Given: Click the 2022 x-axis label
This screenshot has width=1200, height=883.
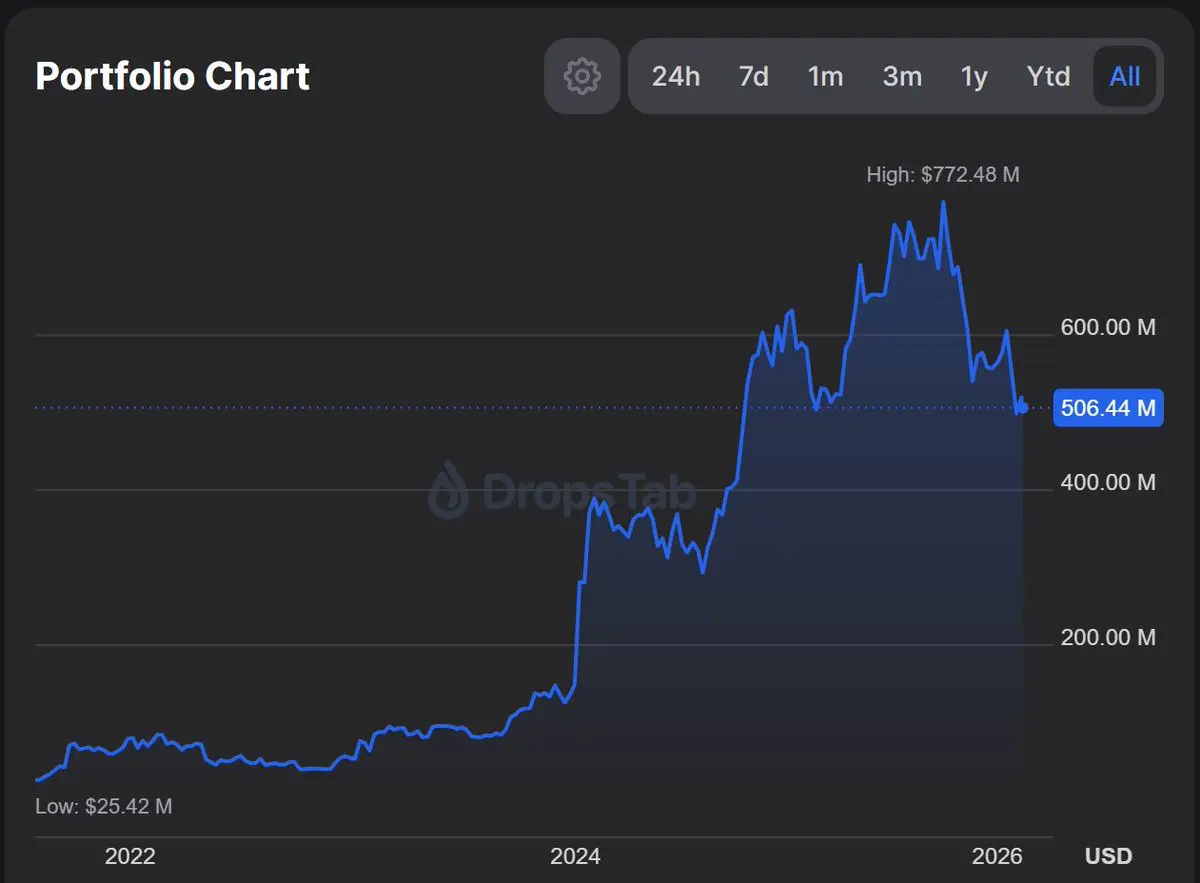Looking at the screenshot, I should tap(130, 856).
